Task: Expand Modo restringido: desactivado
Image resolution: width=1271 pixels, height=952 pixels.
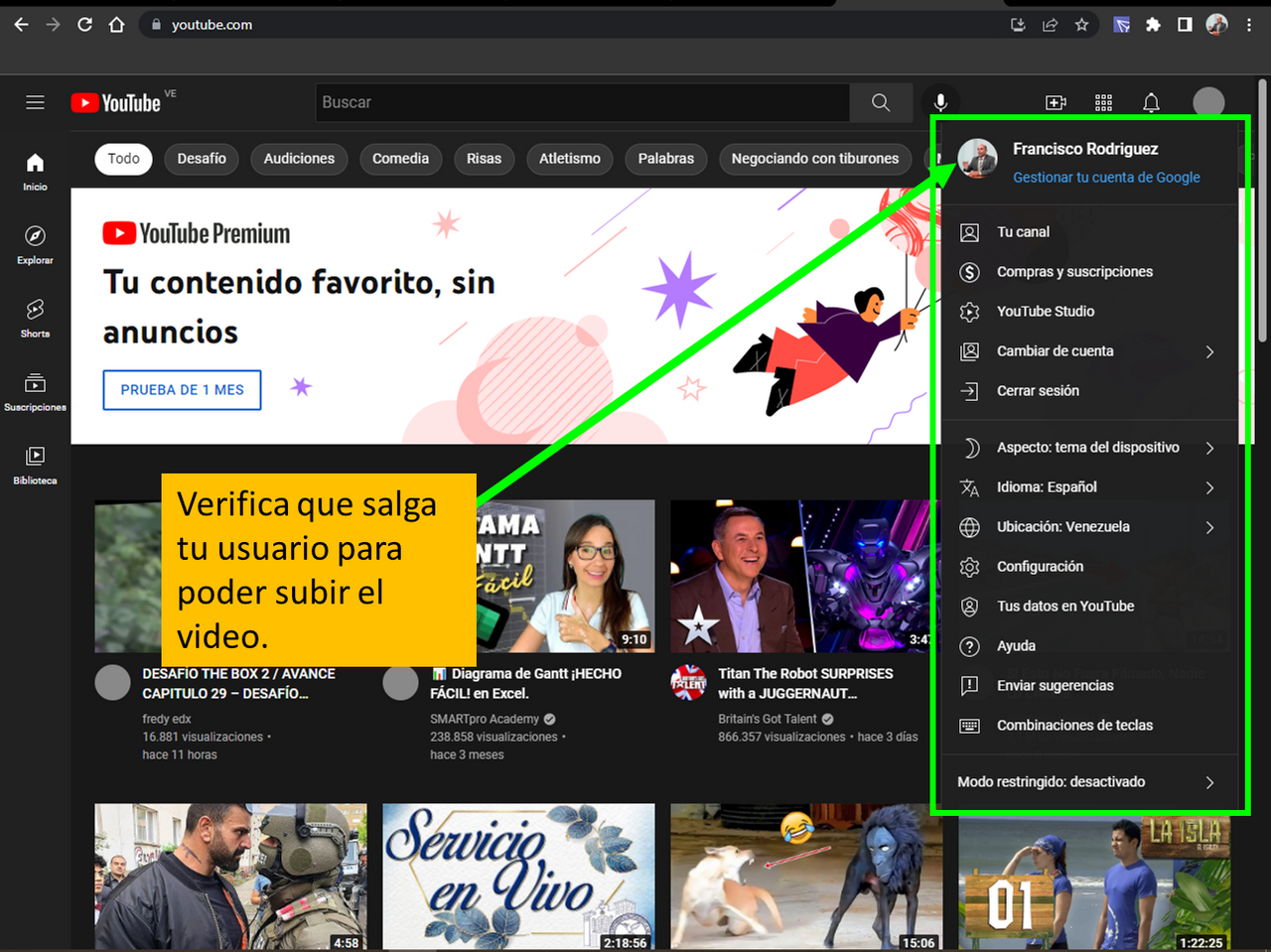Action: point(1088,781)
